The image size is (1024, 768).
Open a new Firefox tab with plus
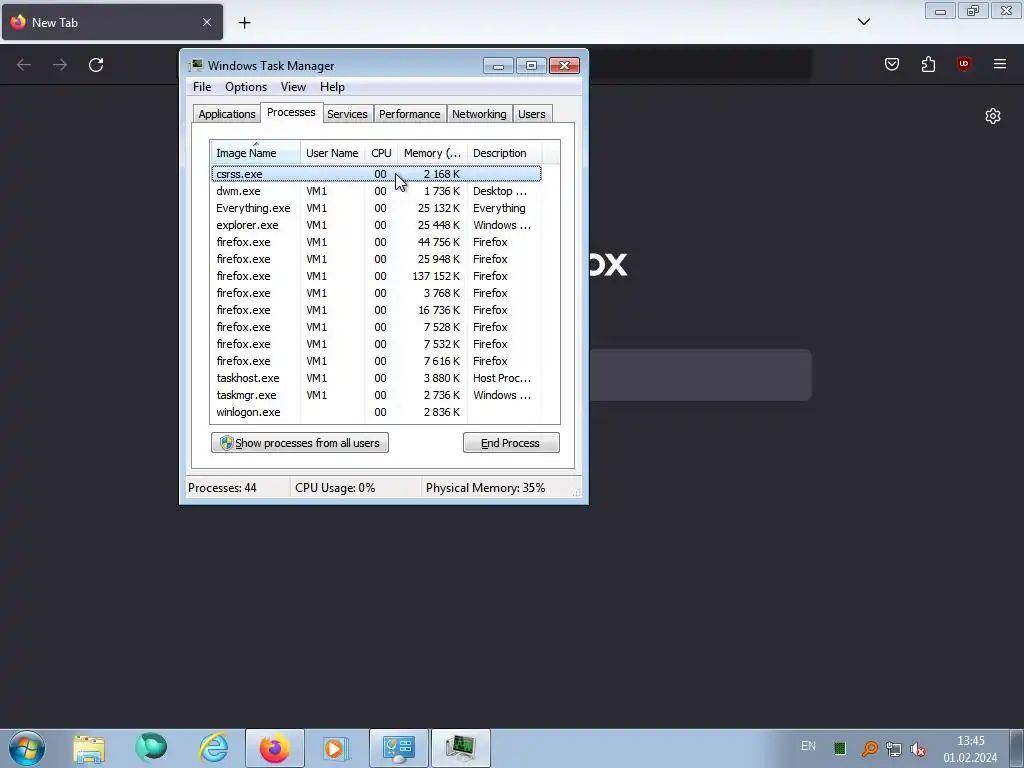coord(244,23)
